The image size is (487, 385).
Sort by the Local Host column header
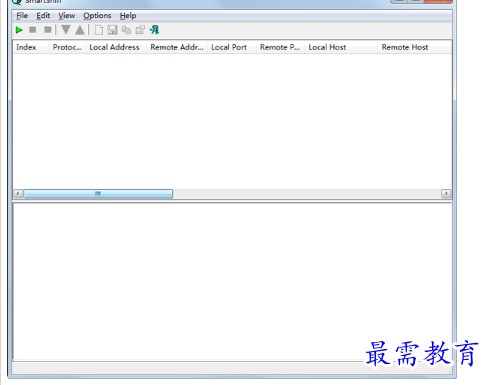[341, 47]
